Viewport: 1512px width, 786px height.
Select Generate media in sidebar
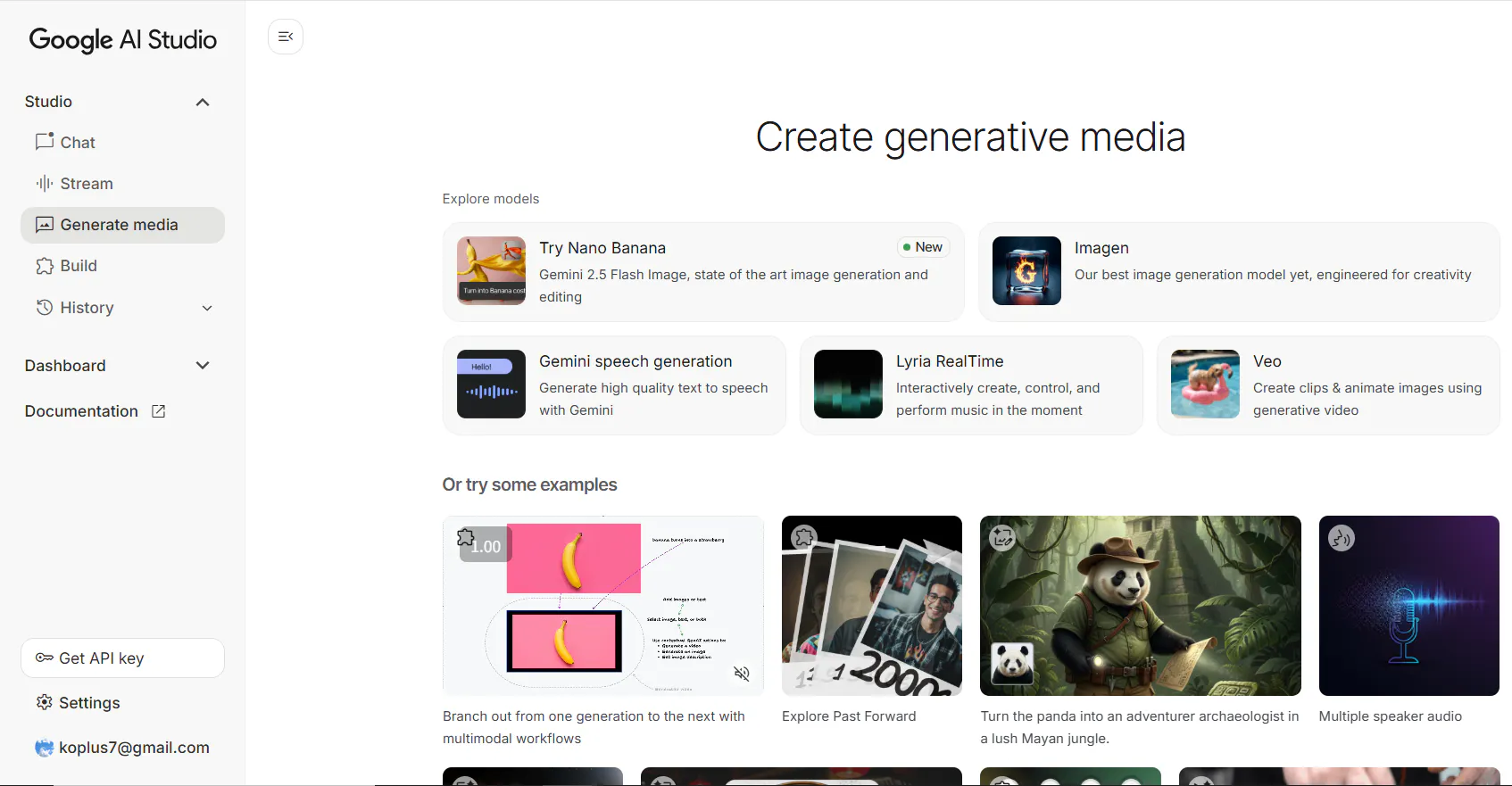[122, 225]
